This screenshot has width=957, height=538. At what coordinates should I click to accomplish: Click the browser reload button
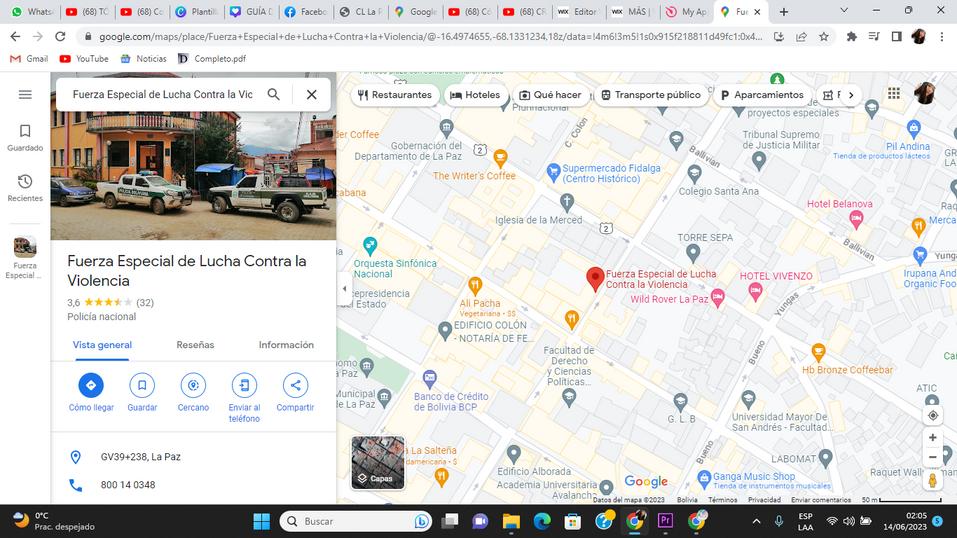coord(60,37)
